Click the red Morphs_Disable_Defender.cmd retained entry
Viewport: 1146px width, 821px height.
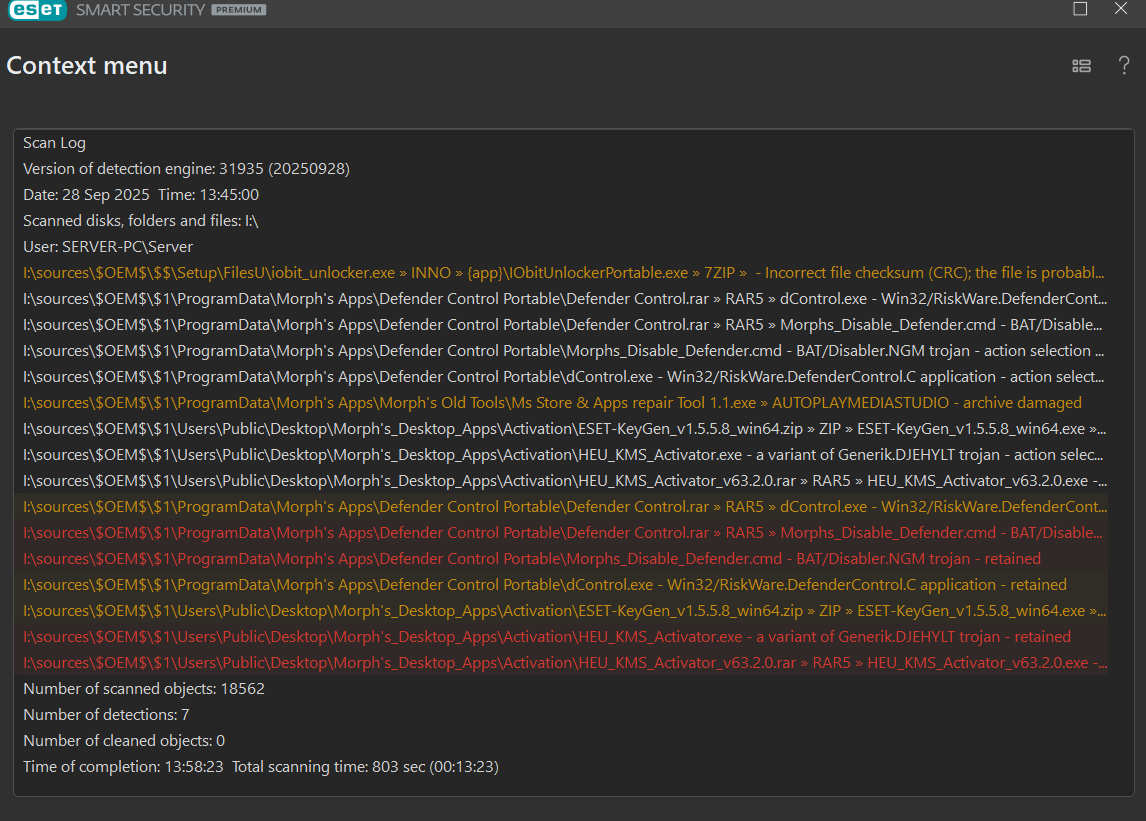click(531, 559)
